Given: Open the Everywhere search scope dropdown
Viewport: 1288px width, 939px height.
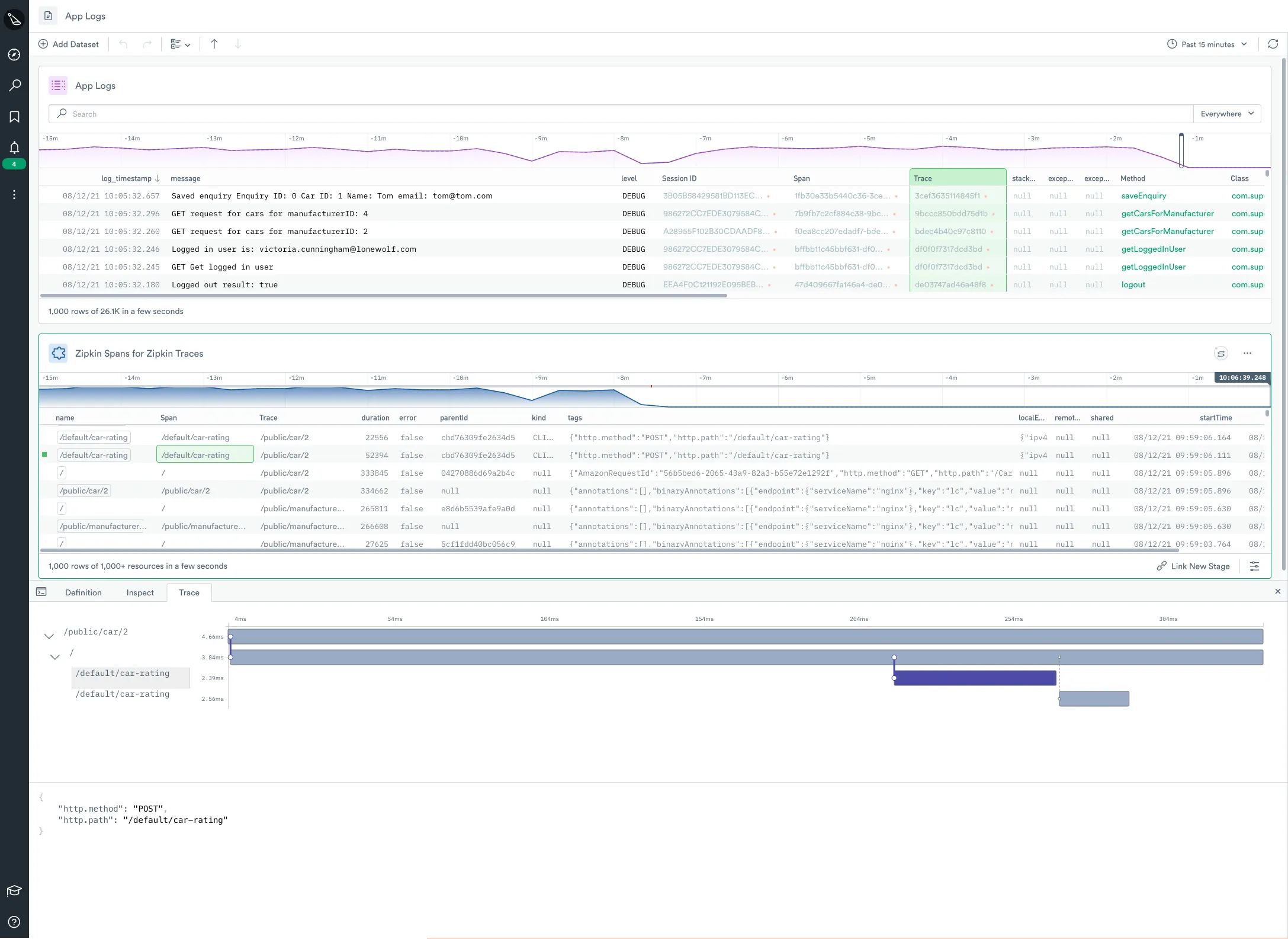Looking at the screenshot, I should click(1227, 114).
